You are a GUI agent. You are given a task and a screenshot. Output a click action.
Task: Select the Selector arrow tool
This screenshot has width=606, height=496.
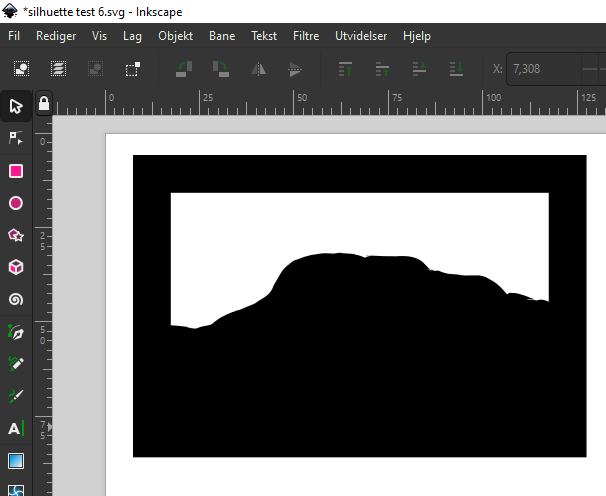click(16, 107)
